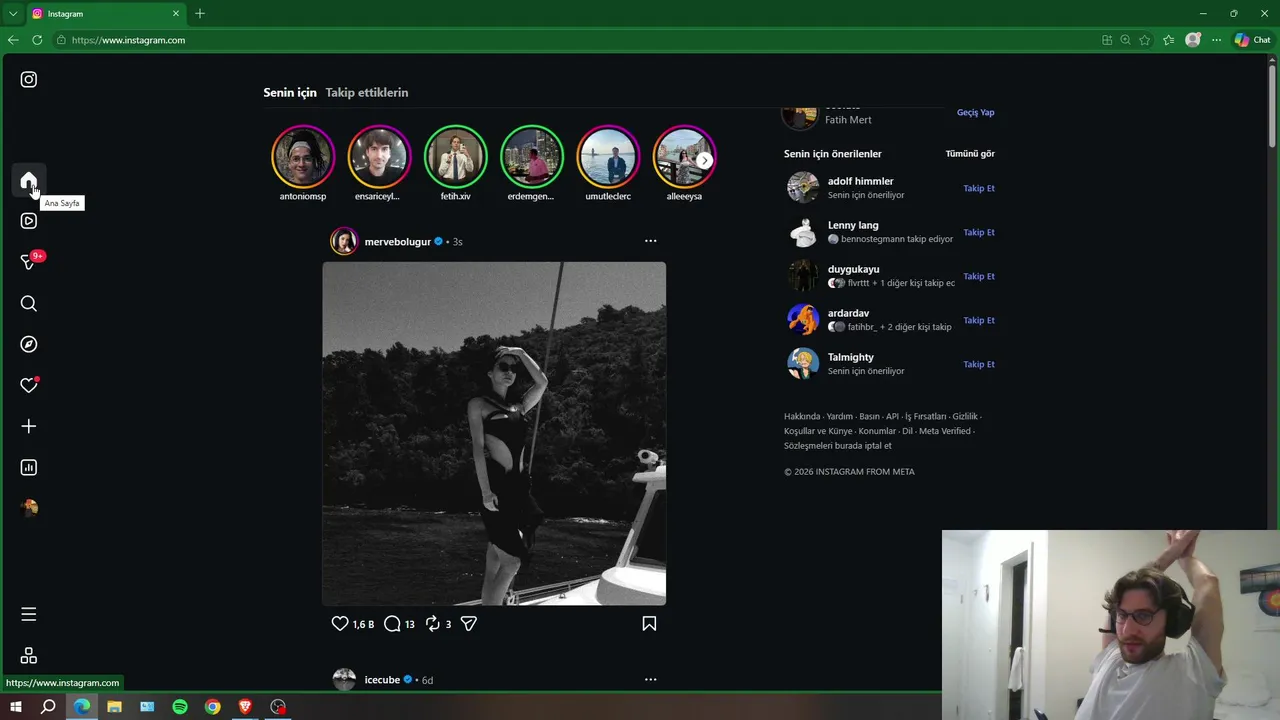
Task: Open Brave browser from taskbar
Action: [245, 707]
